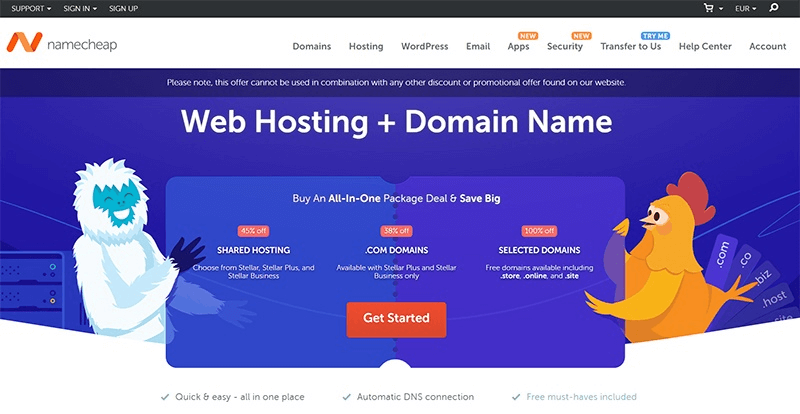
Task: Open the WordPress menu
Action: [x=424, y=46]
